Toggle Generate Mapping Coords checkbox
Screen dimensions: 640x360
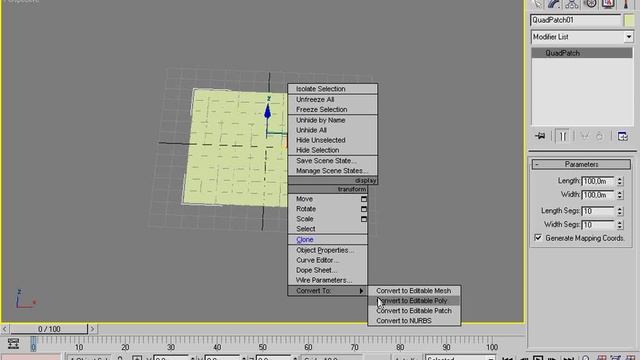[538, 238]
